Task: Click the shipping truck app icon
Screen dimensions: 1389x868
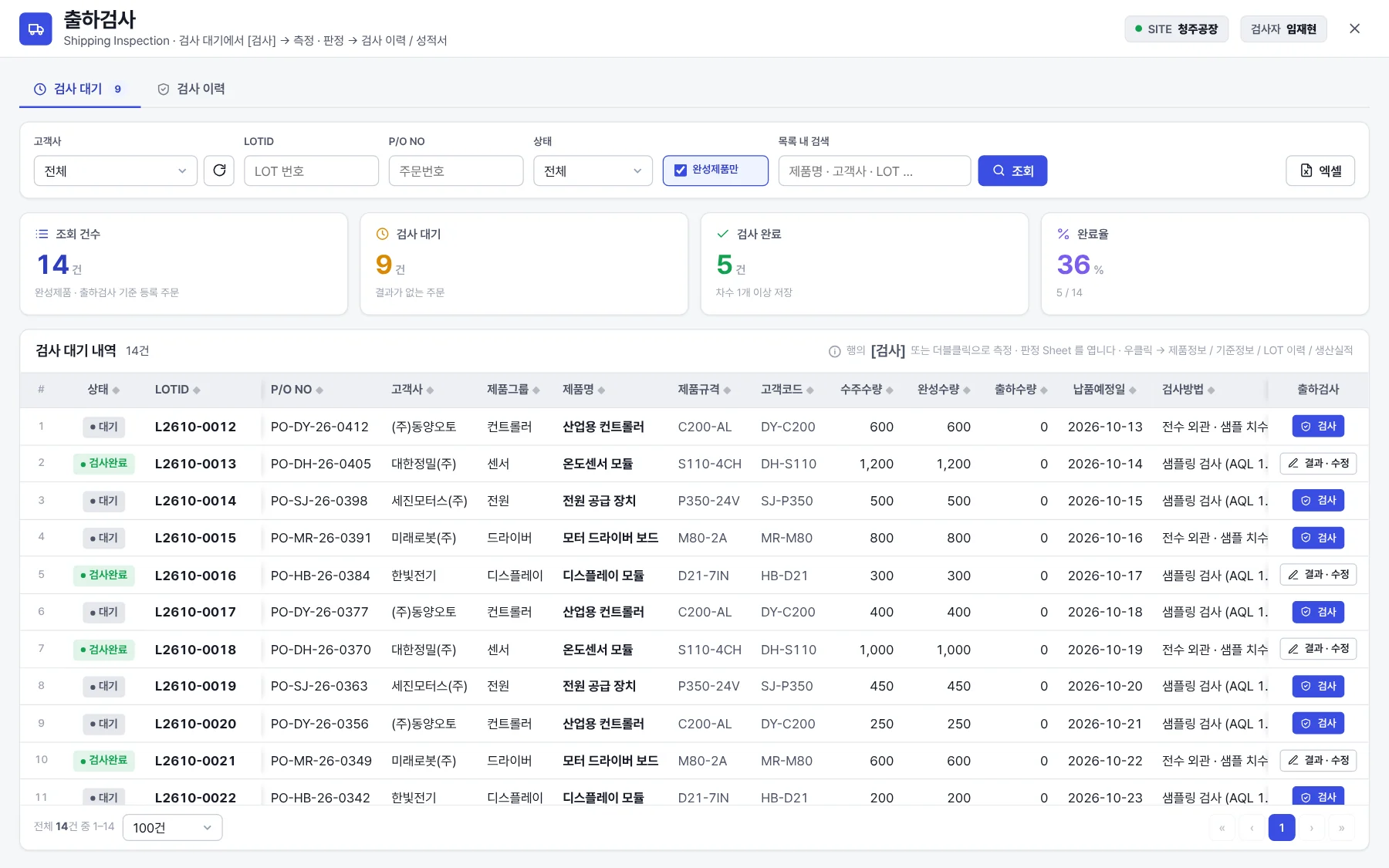Action: 35,29
